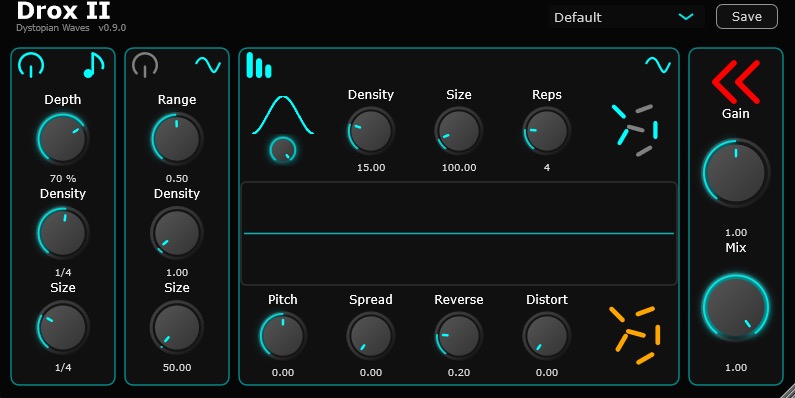
Task: Click the 0.50 range value
Action: pos(177,178)
